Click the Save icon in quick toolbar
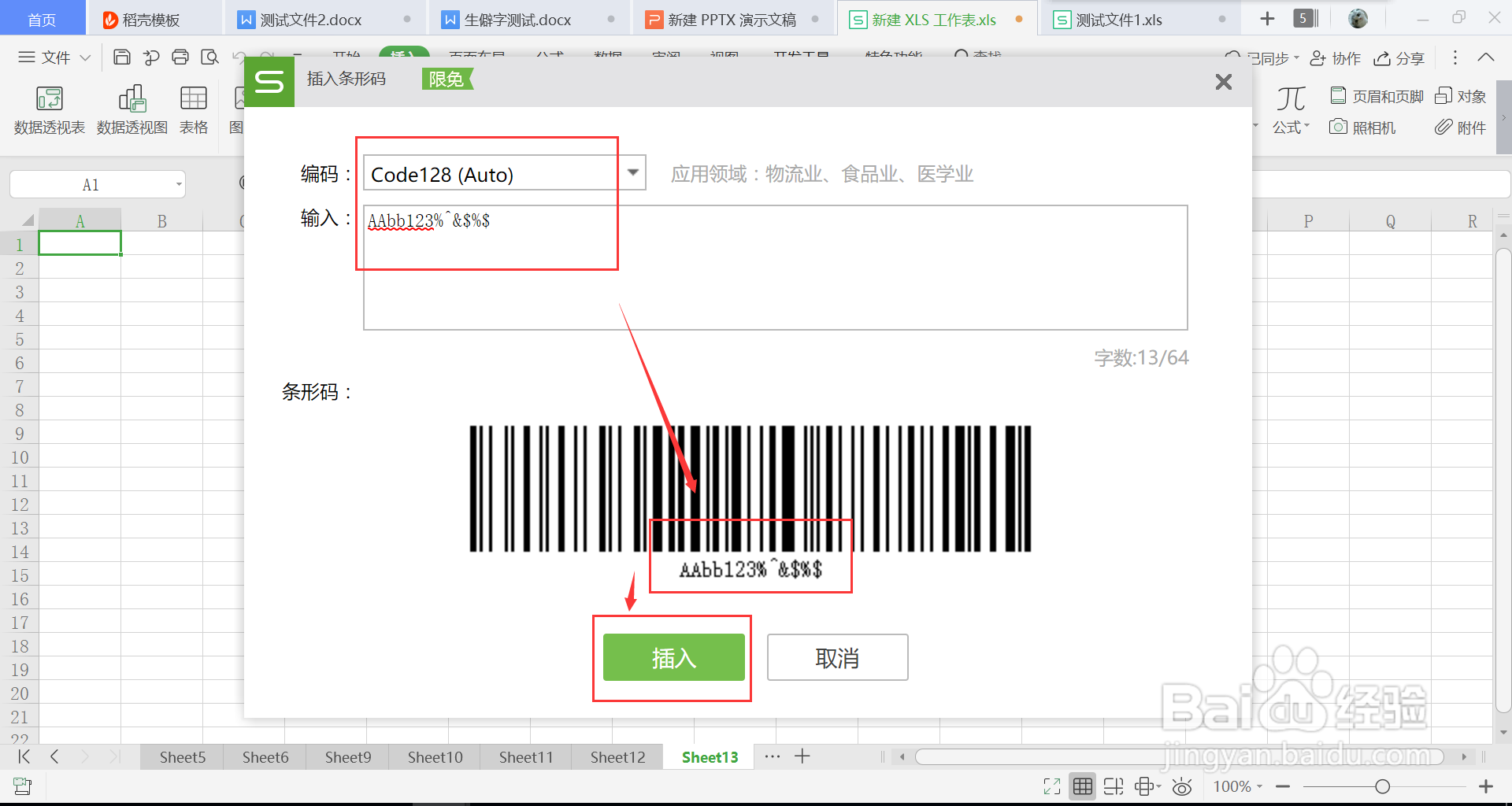Viewport: 1512px width, 806px height. click(x=122, y=57)
